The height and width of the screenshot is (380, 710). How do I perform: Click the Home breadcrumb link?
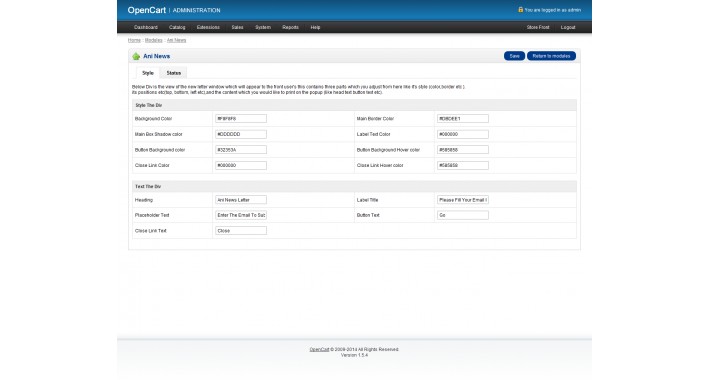(x=134, y=40)
